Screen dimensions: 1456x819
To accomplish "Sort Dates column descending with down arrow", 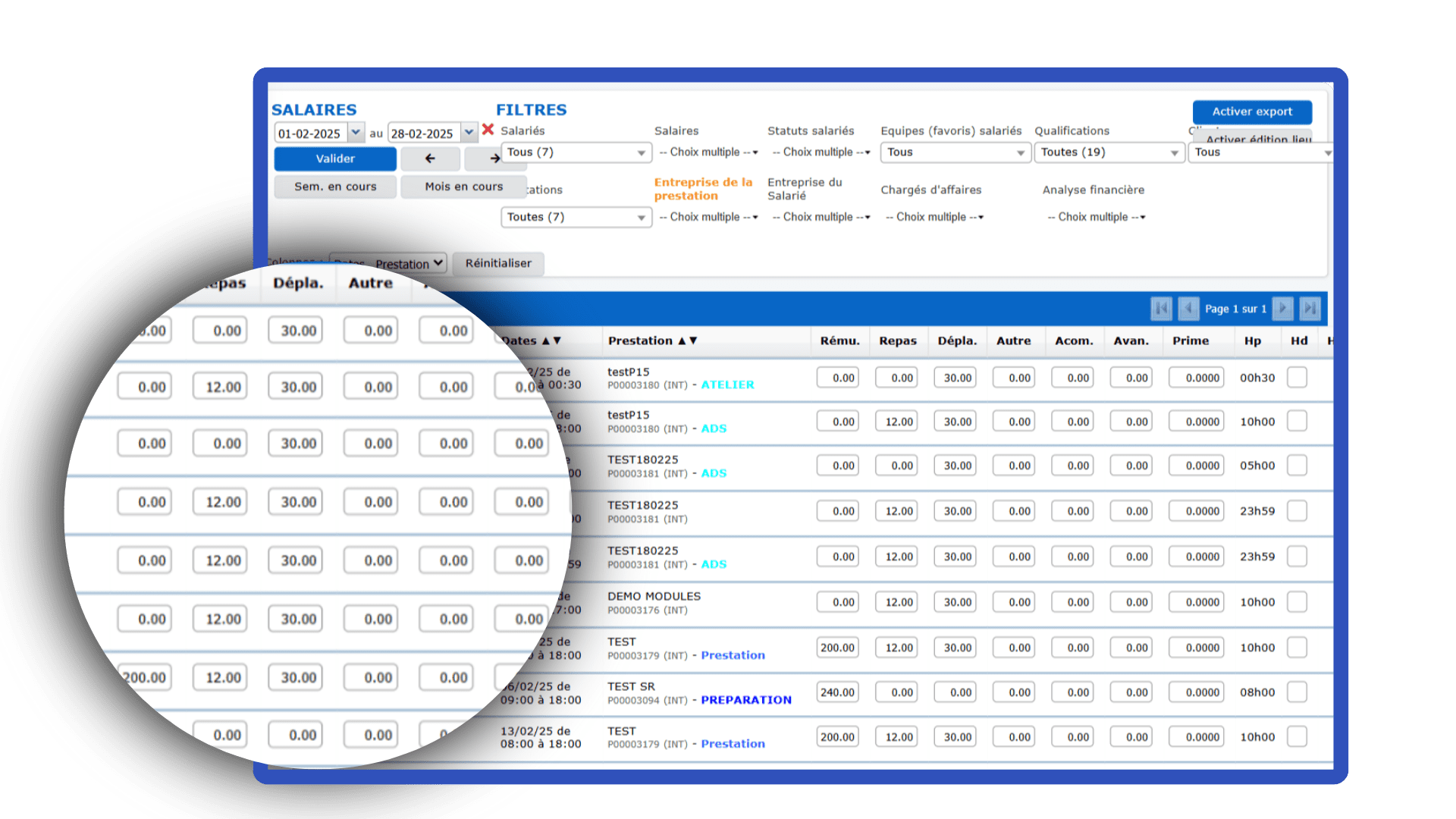I will coord(557,341).
